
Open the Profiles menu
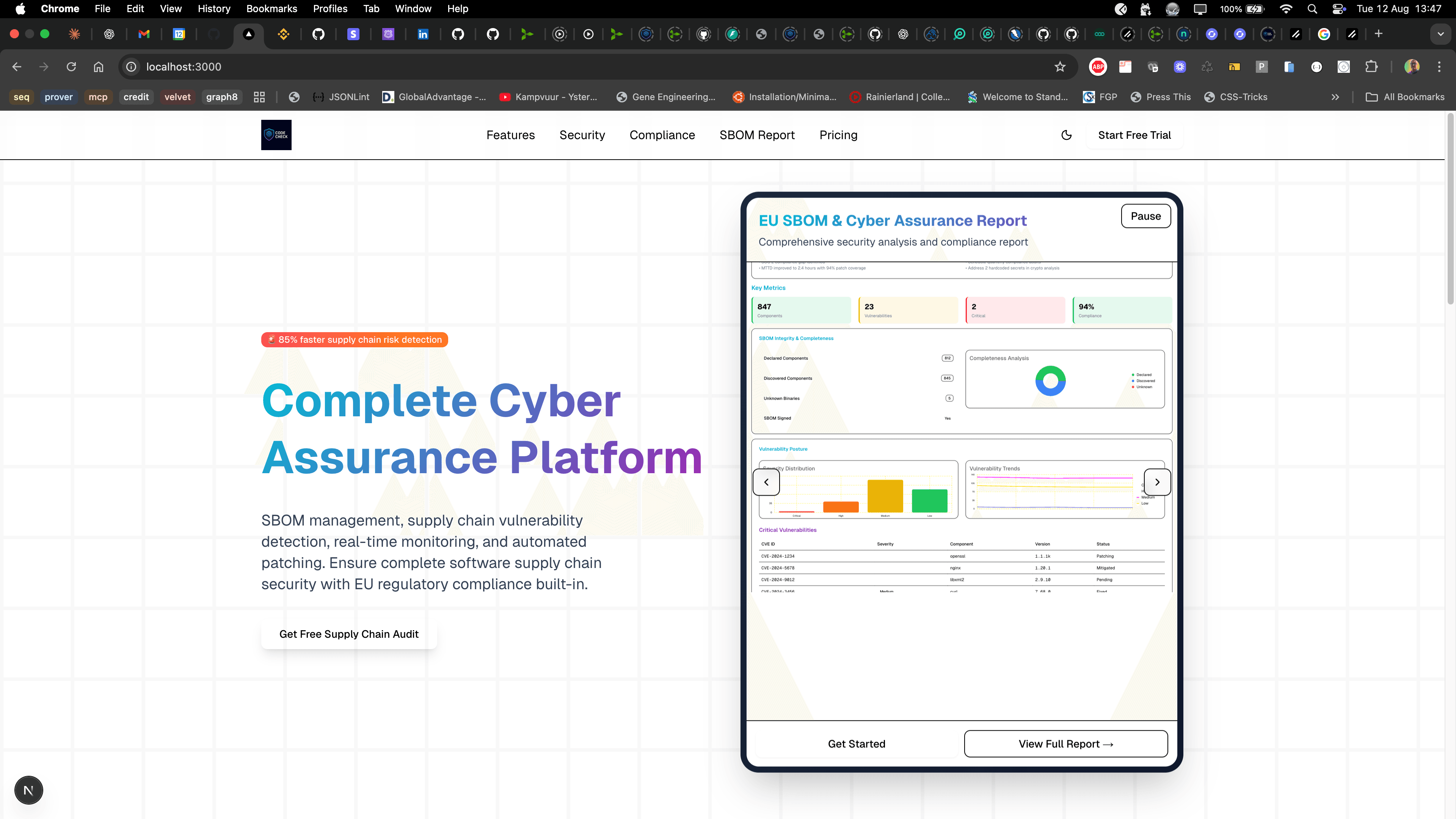click(330, 8)
